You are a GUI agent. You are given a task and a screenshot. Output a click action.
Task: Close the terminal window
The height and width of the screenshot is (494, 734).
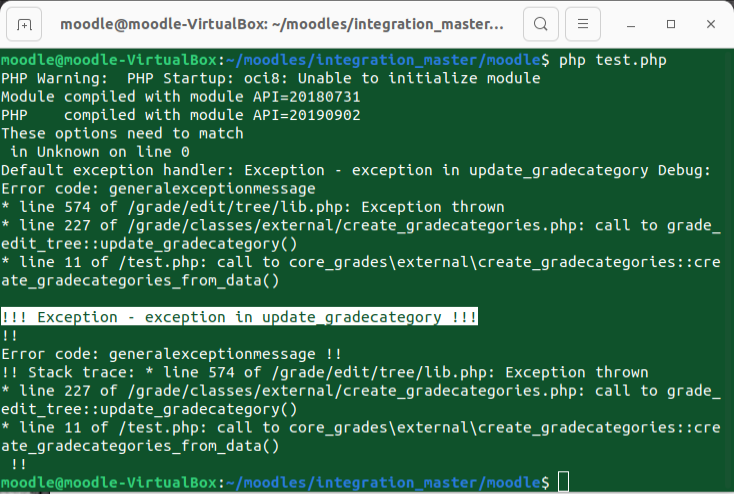pyautogui.click(x=711, y=24)
